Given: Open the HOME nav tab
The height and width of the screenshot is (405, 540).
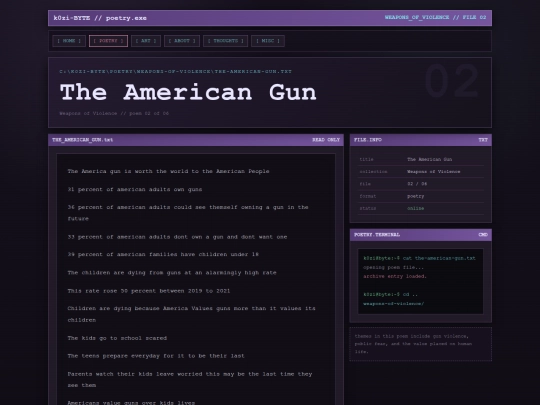Looking at the screenshot, I should pyautogui.click(x=69, y=41).
